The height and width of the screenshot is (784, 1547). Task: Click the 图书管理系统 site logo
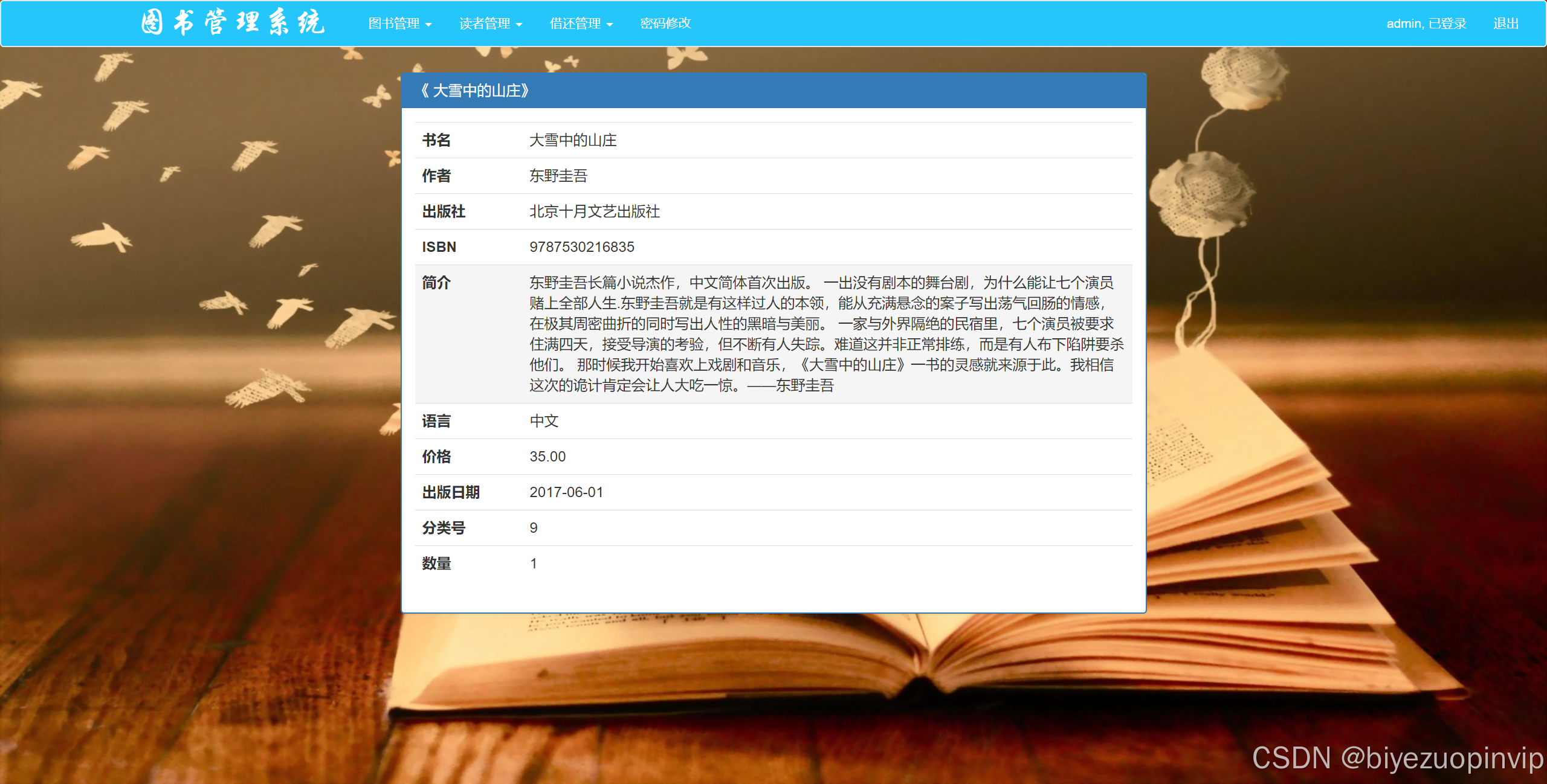(233, 23)
